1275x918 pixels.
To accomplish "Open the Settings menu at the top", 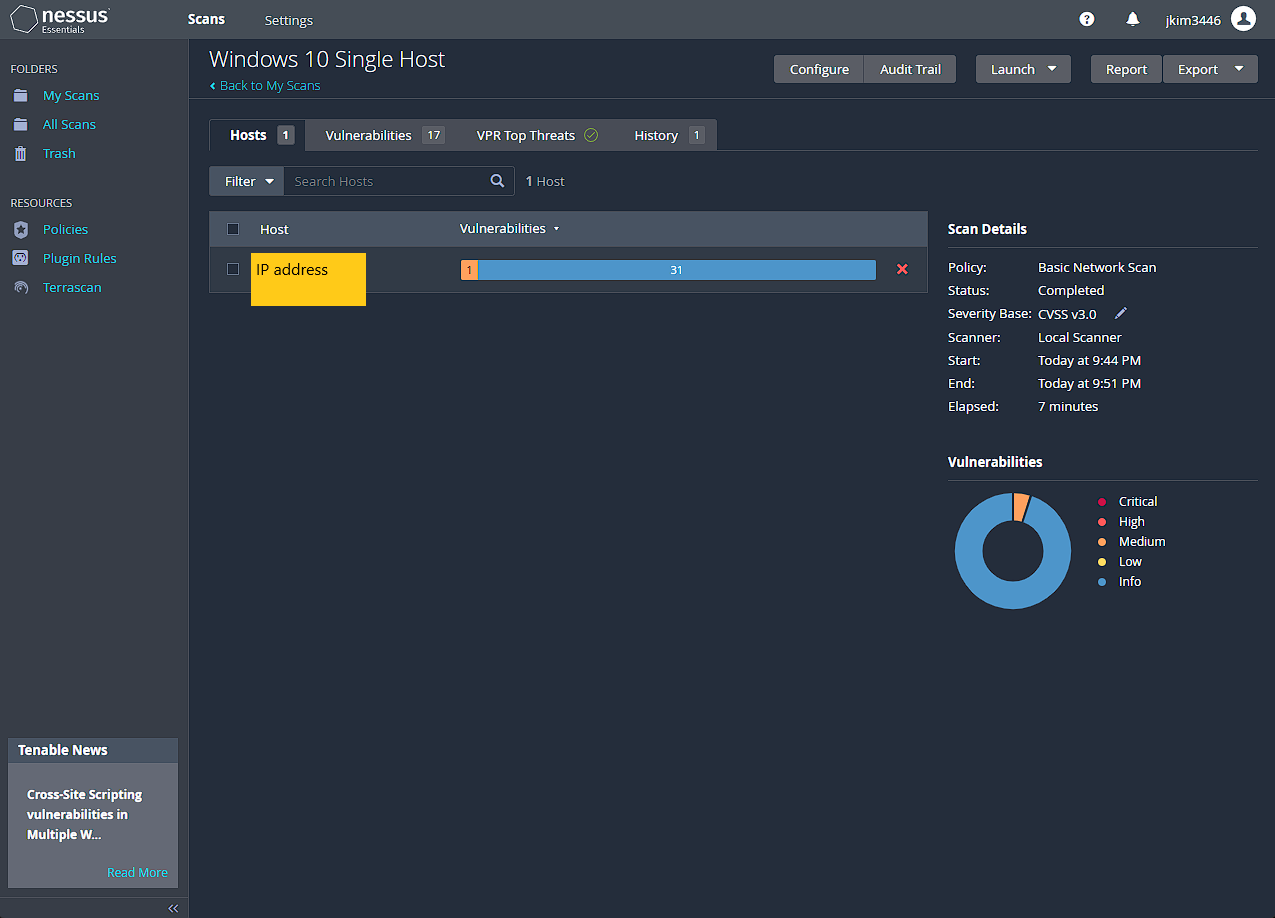I will pyautogui.click(x=288, y=20).
